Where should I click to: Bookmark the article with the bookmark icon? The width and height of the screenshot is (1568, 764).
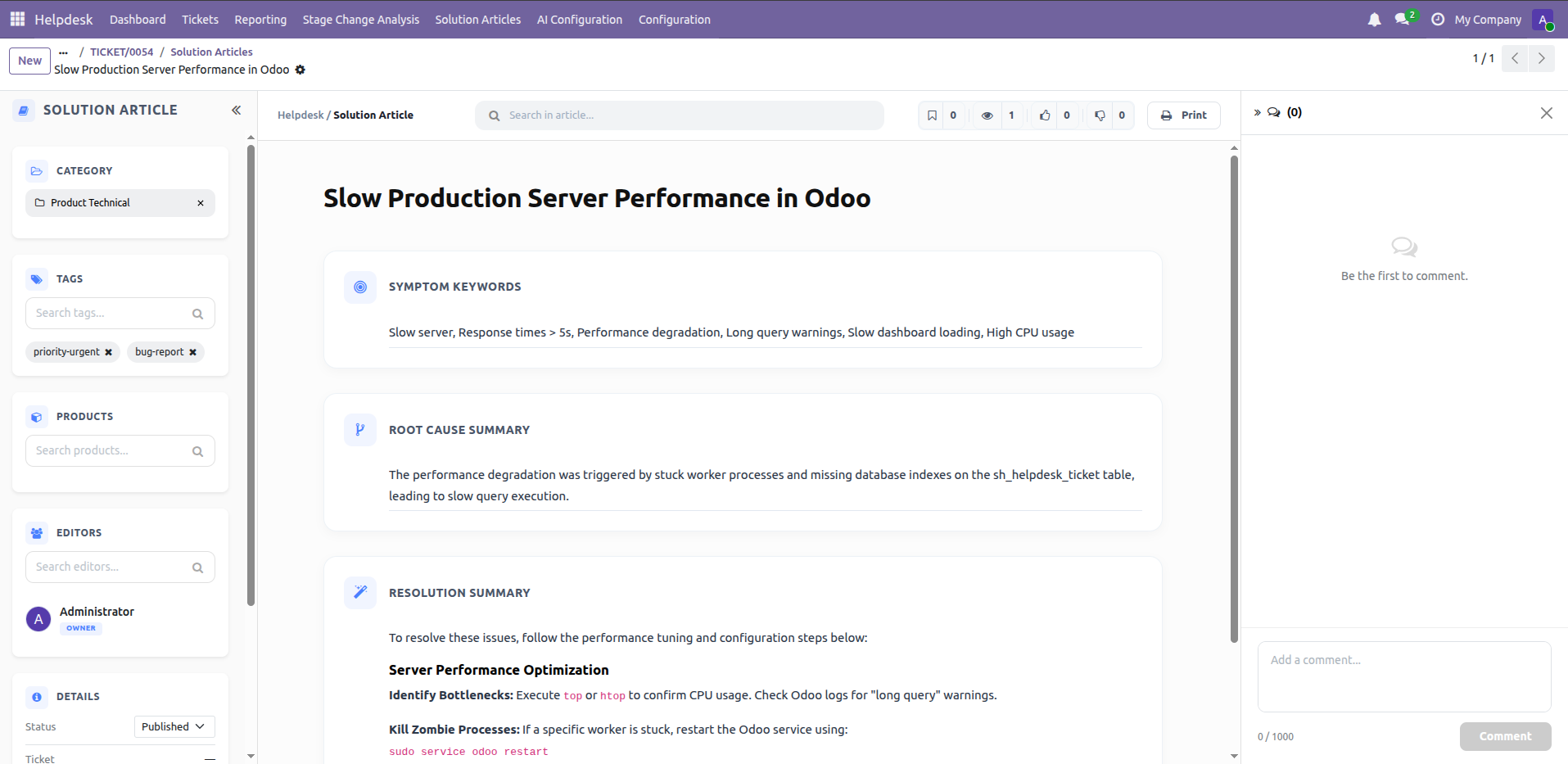pyautogui.click(x=932, y=115)
